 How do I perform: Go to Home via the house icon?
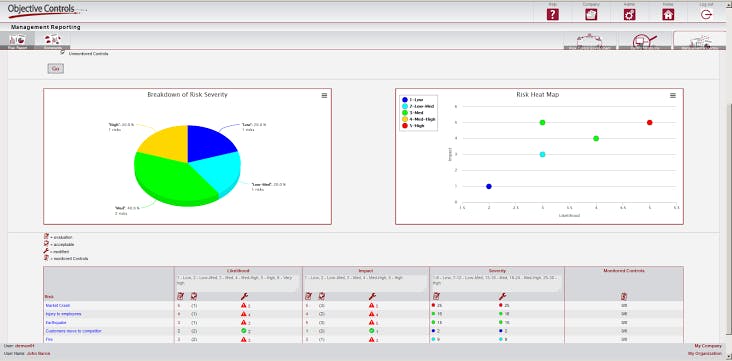(668, 14)
